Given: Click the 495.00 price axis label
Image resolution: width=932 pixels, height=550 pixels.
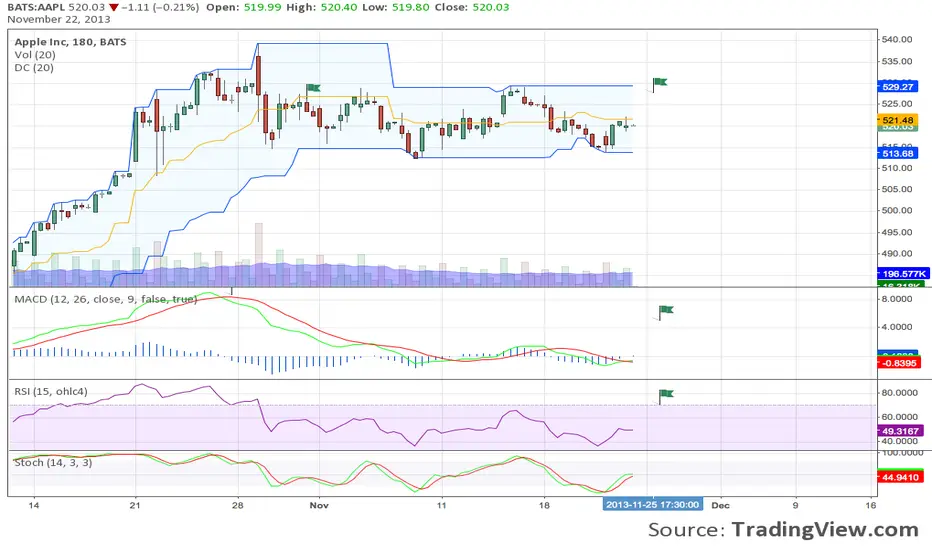Looking at the screenshot, I should pyautogui.click(x=898, y=232).
